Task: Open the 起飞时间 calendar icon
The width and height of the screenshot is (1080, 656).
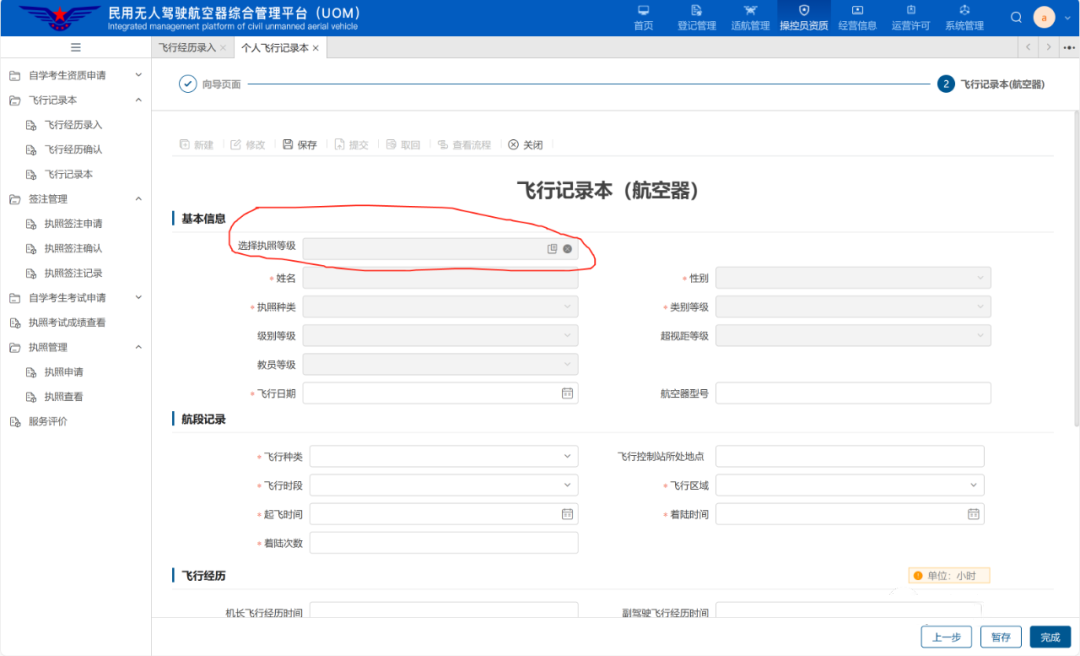Action: pos(567,514)
